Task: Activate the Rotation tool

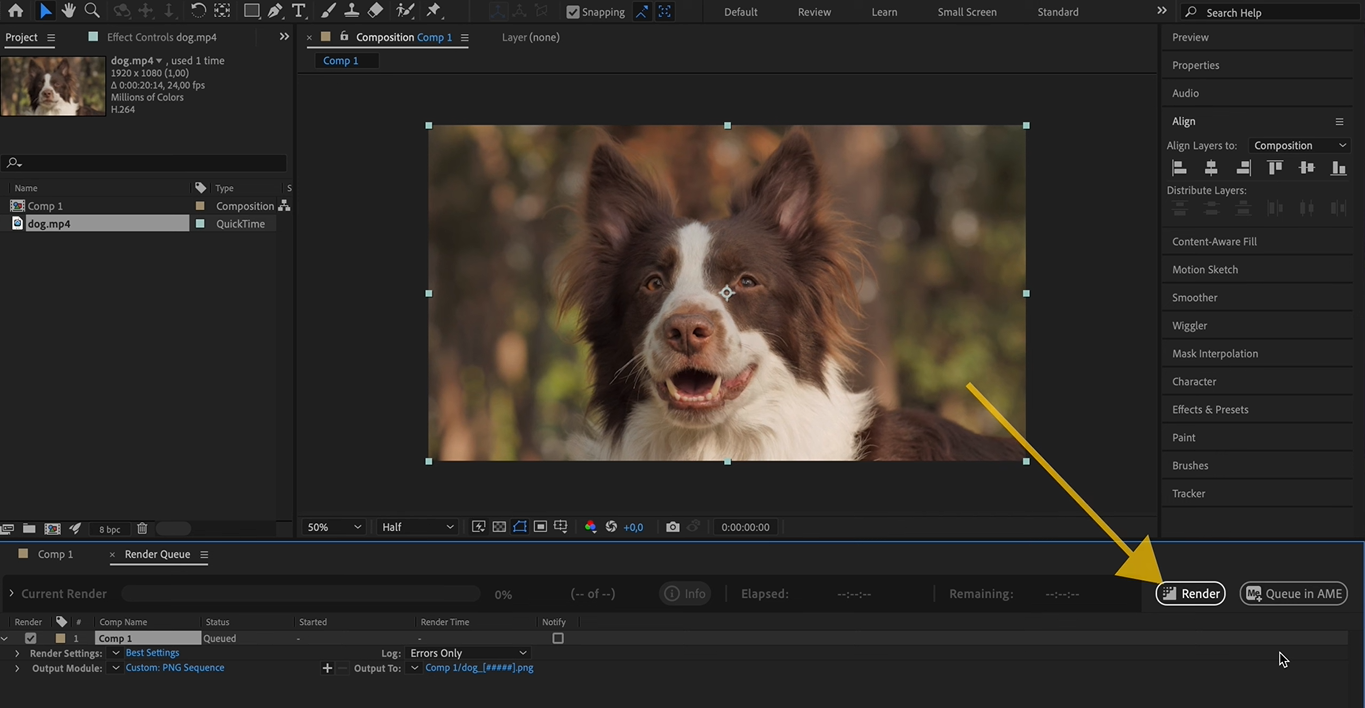Action: click(198, 11)
